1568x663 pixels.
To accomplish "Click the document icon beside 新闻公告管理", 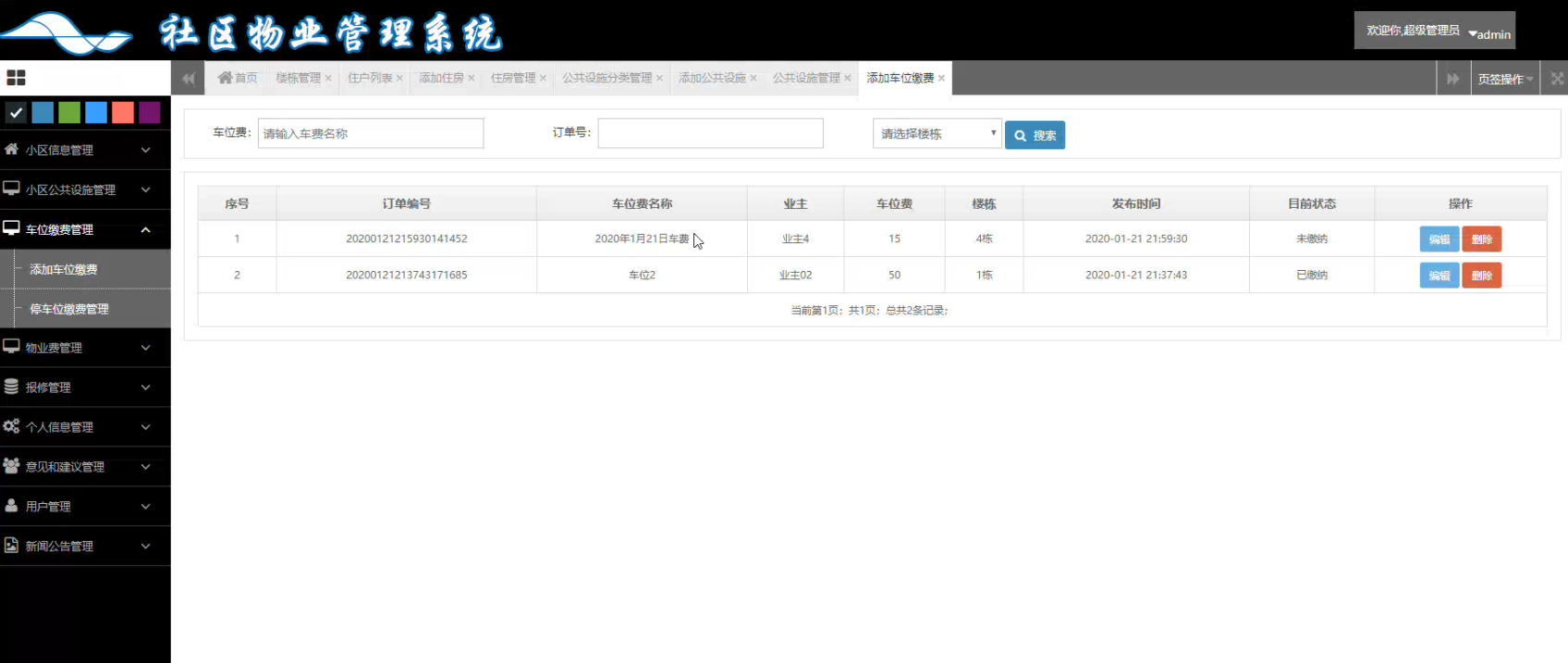I will 11,546.
